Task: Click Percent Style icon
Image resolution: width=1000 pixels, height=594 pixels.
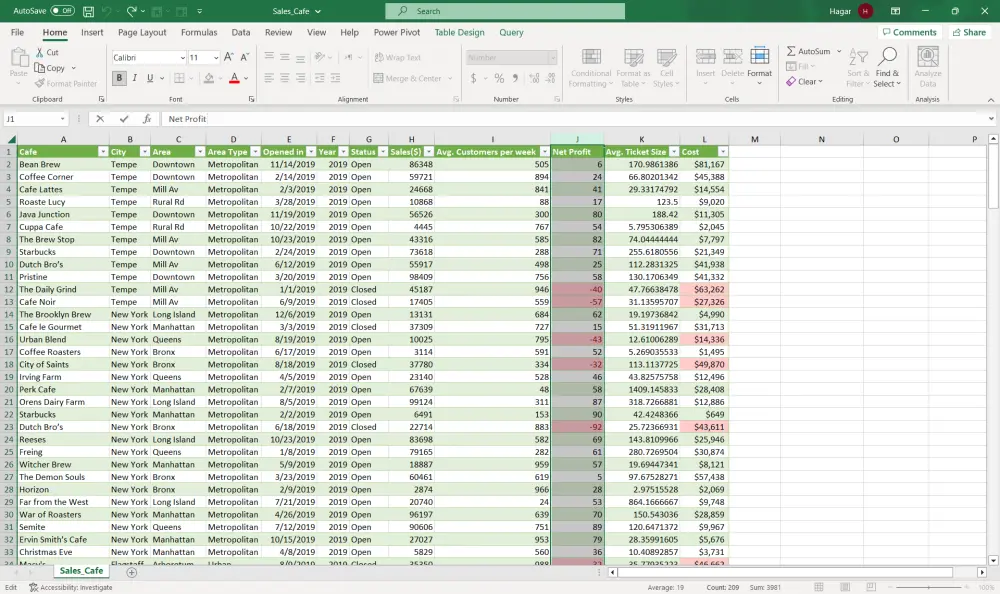Action: point(499,78)
